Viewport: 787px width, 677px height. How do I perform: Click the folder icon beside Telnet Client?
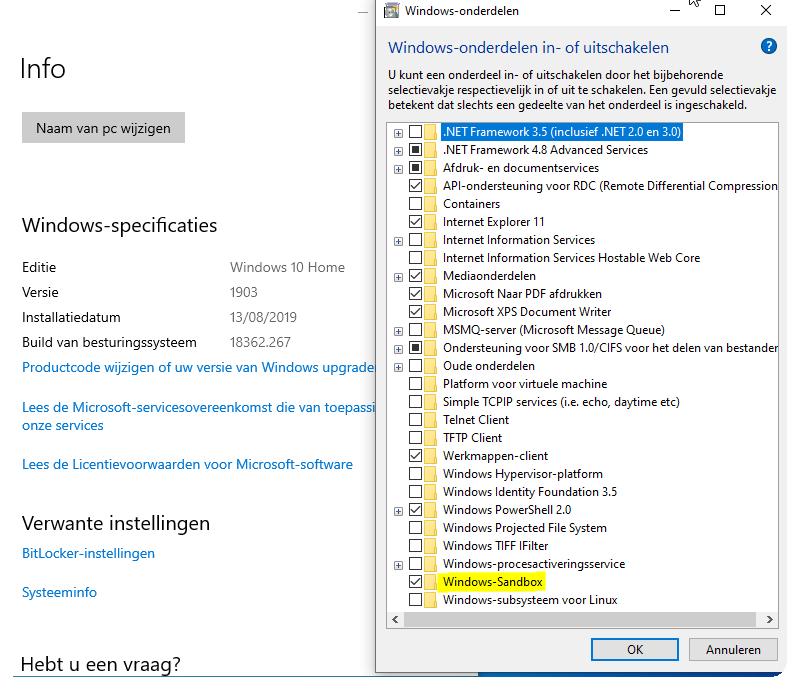(x=431, y=420)
